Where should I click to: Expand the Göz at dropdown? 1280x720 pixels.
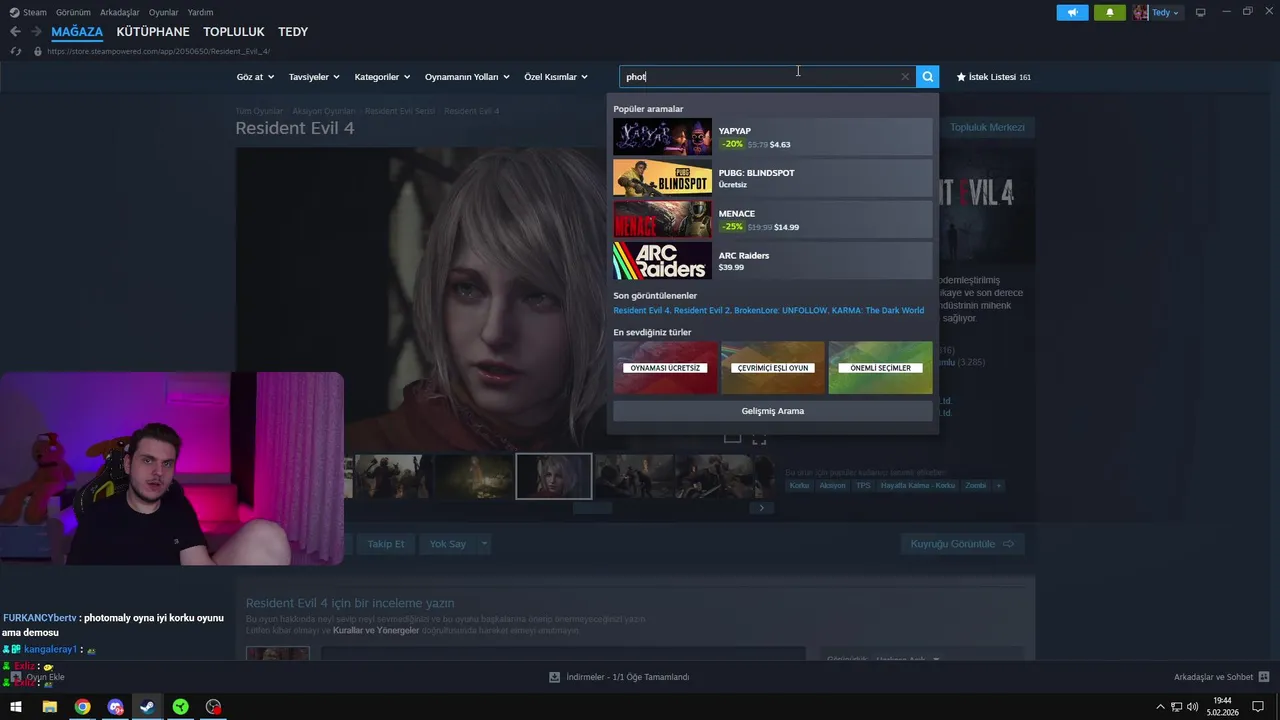tap(255, 77)
